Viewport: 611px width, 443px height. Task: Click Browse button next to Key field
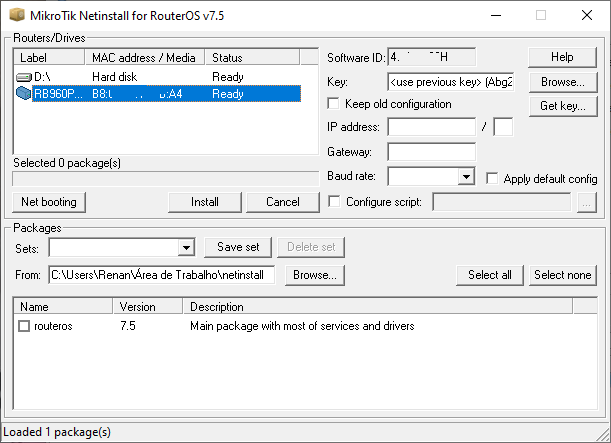coord(563,82)
